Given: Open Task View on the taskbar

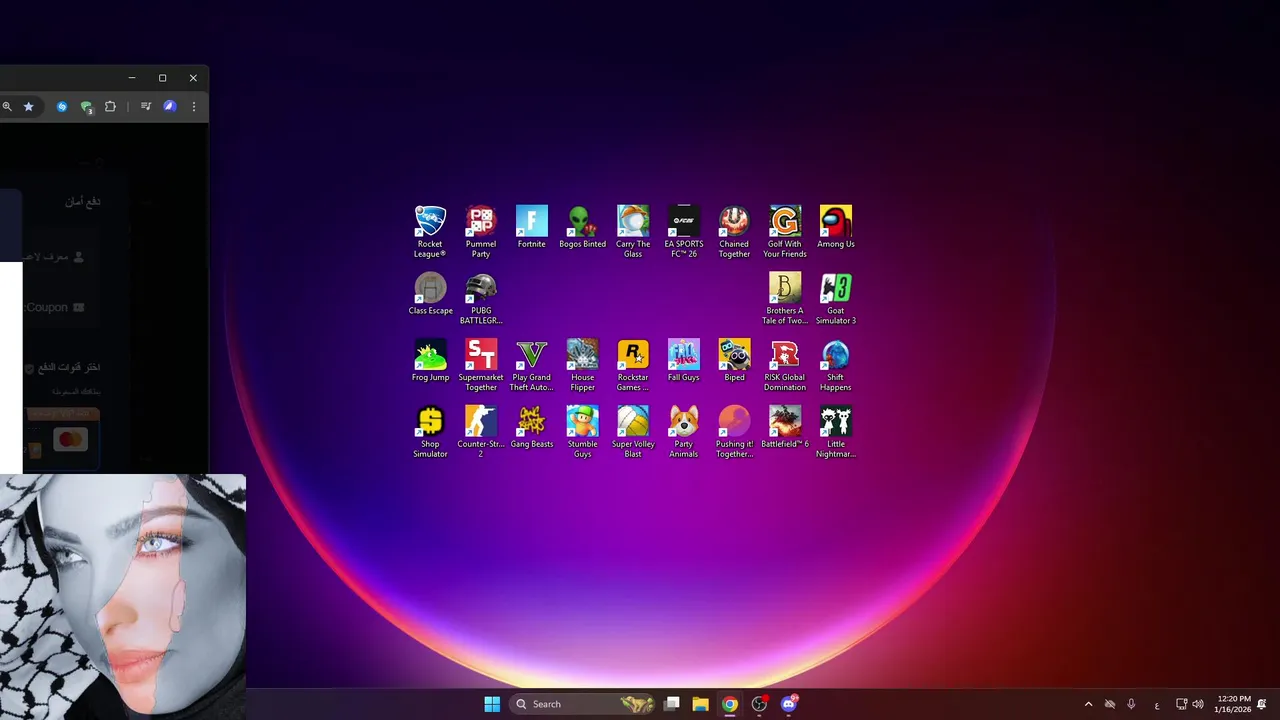Looking at the screenshot, I should [672, 704].
